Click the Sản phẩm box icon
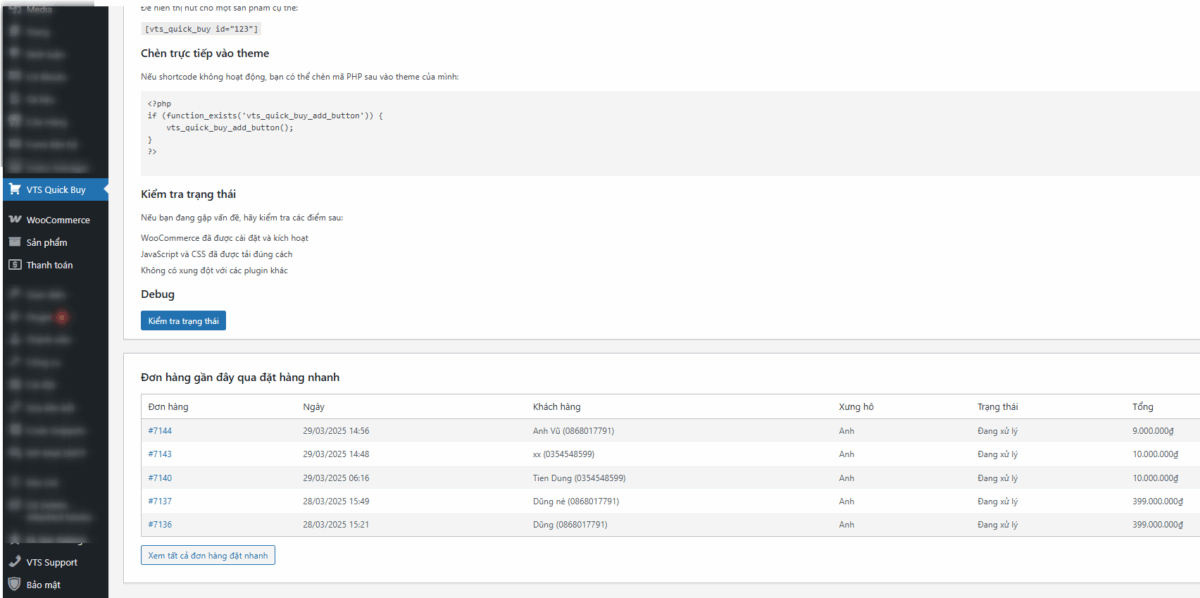1200x598 pixels. tap(14, 242)
